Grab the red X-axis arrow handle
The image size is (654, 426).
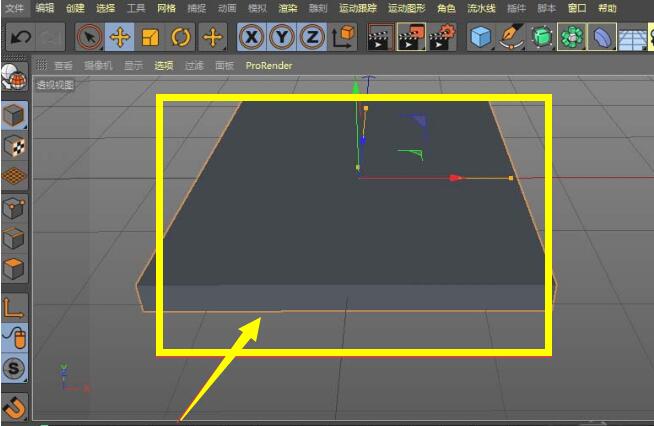[455, 178]
